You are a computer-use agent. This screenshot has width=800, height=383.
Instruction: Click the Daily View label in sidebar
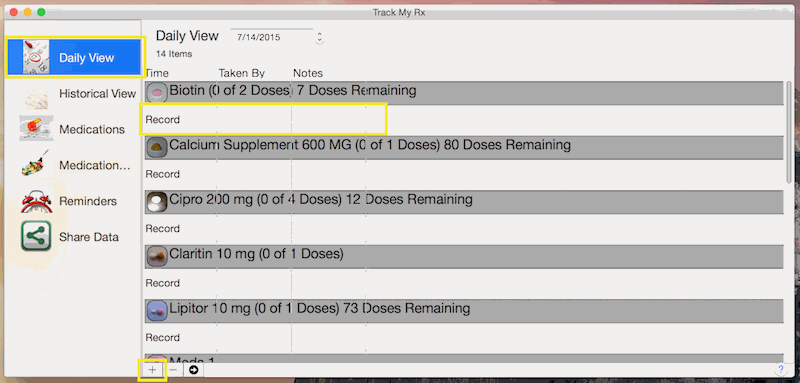[x=86, y=58]
